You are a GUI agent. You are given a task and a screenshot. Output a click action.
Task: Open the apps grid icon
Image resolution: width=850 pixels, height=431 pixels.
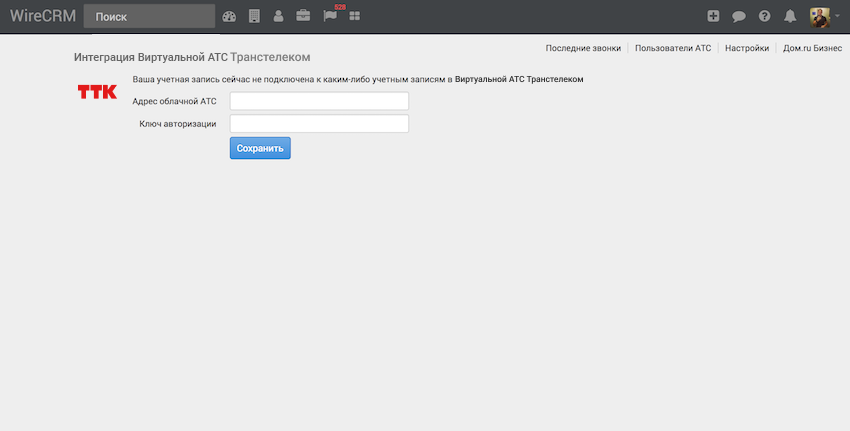point(354,16)
